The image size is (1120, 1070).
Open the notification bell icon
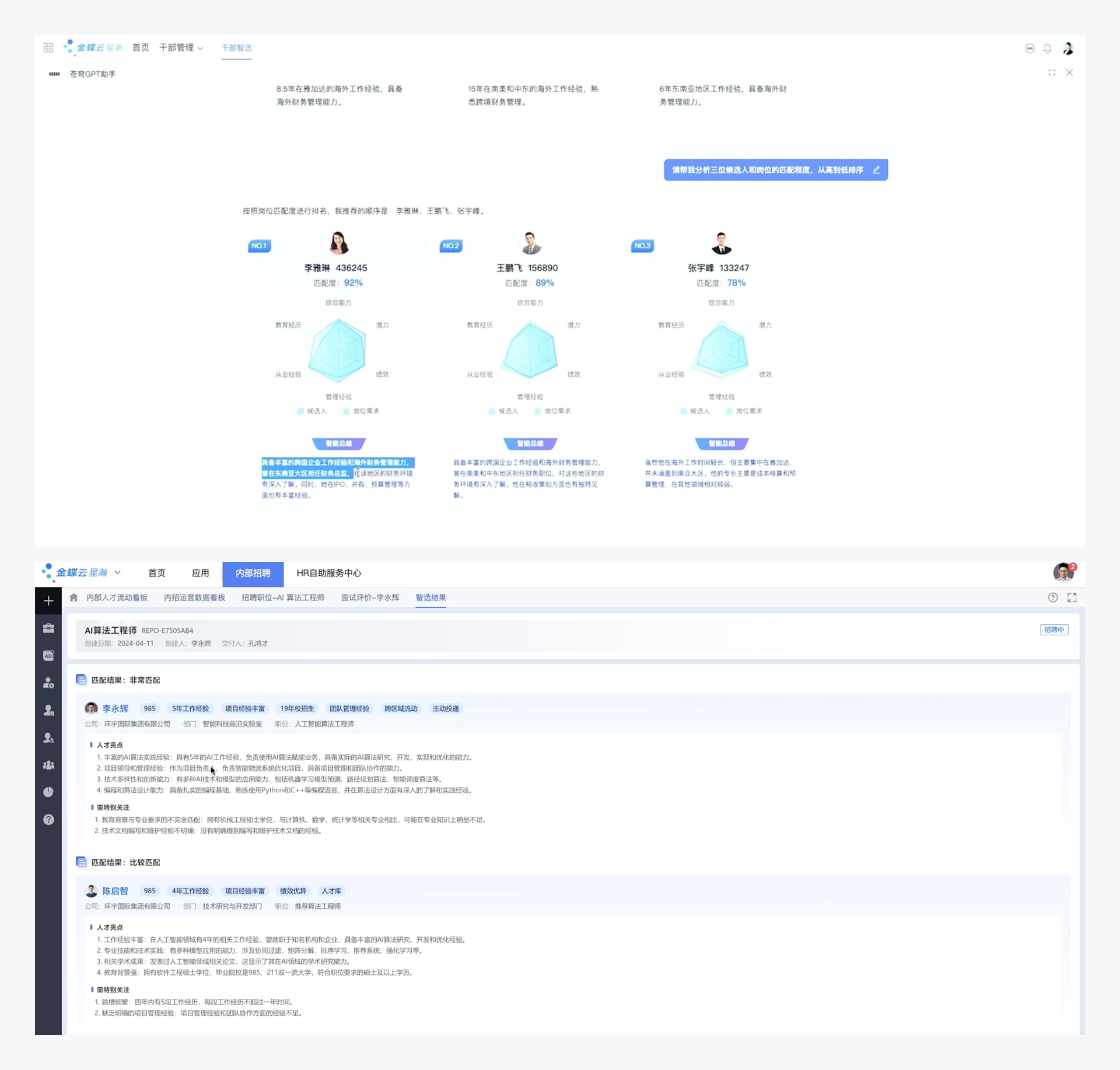click(1048, 48)
